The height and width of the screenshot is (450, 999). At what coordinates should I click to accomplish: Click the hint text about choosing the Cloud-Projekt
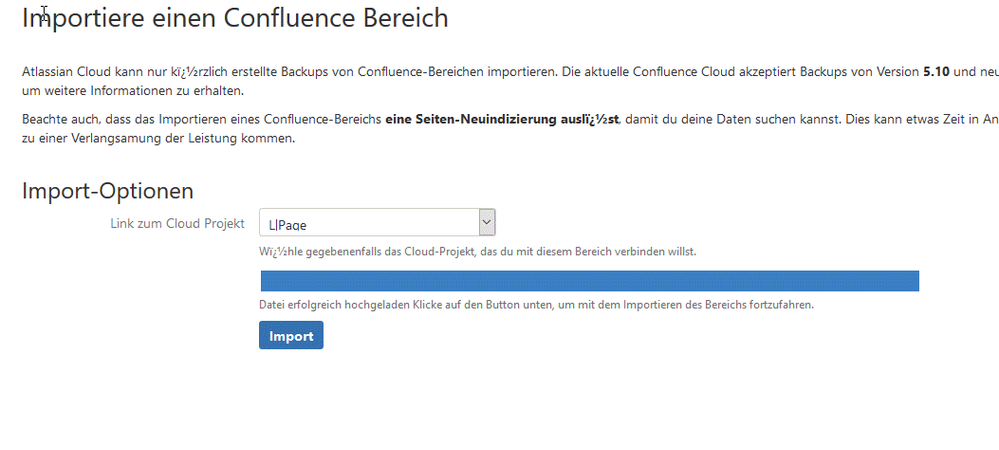pos(478,251)
